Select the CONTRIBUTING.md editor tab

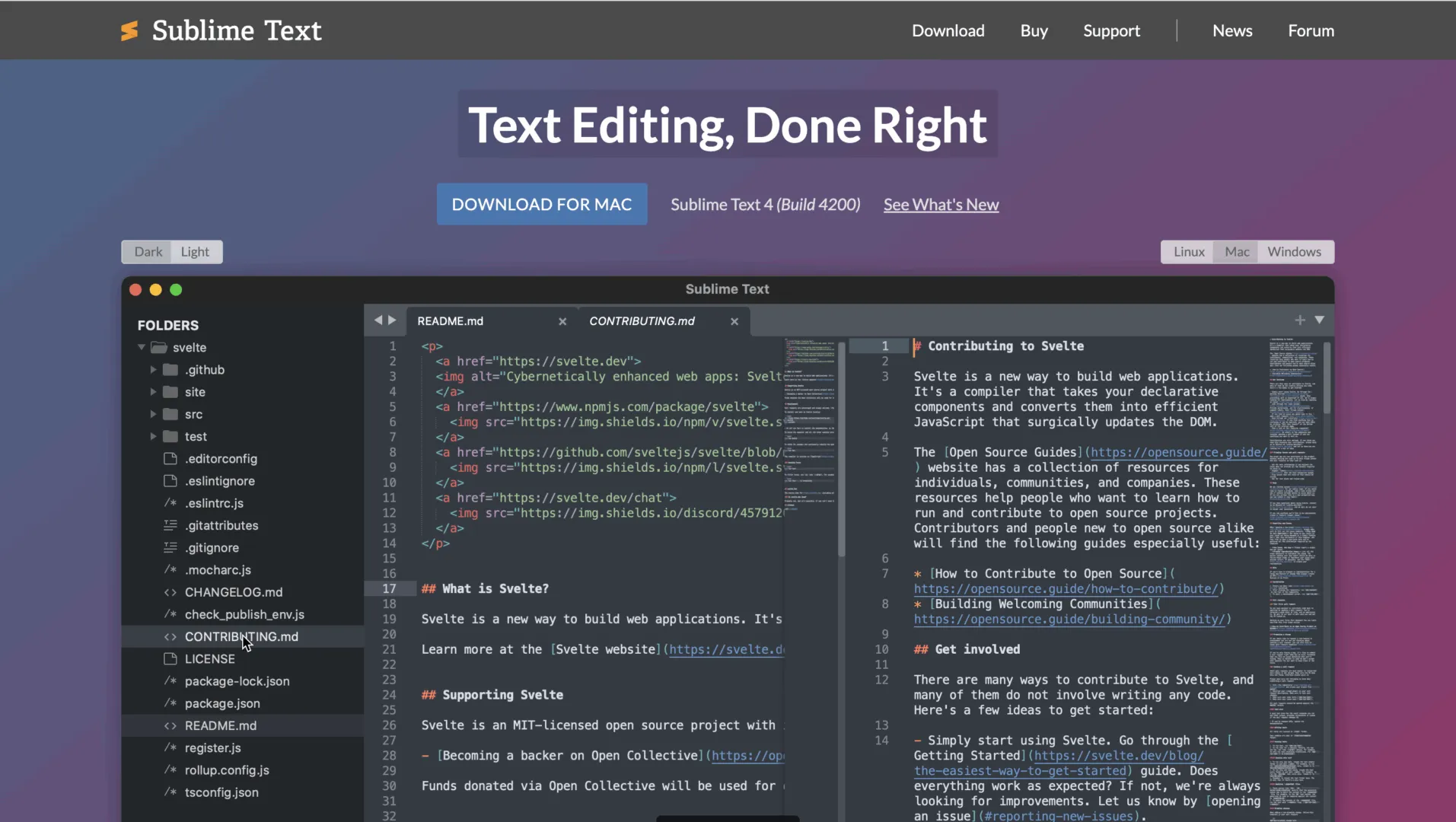(664, 321)
